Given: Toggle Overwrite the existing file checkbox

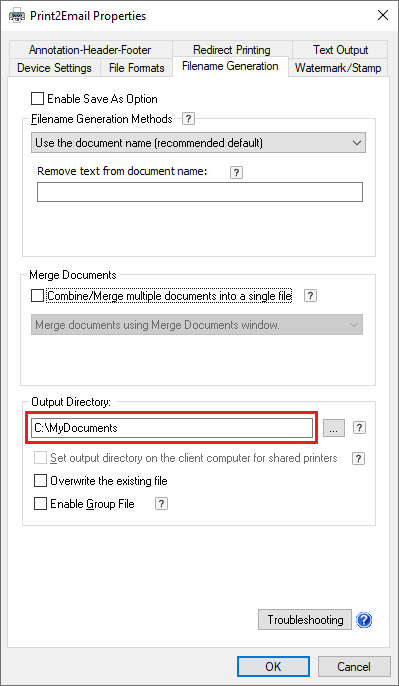Looking at the screenshot, I should [x=40, y=481].
